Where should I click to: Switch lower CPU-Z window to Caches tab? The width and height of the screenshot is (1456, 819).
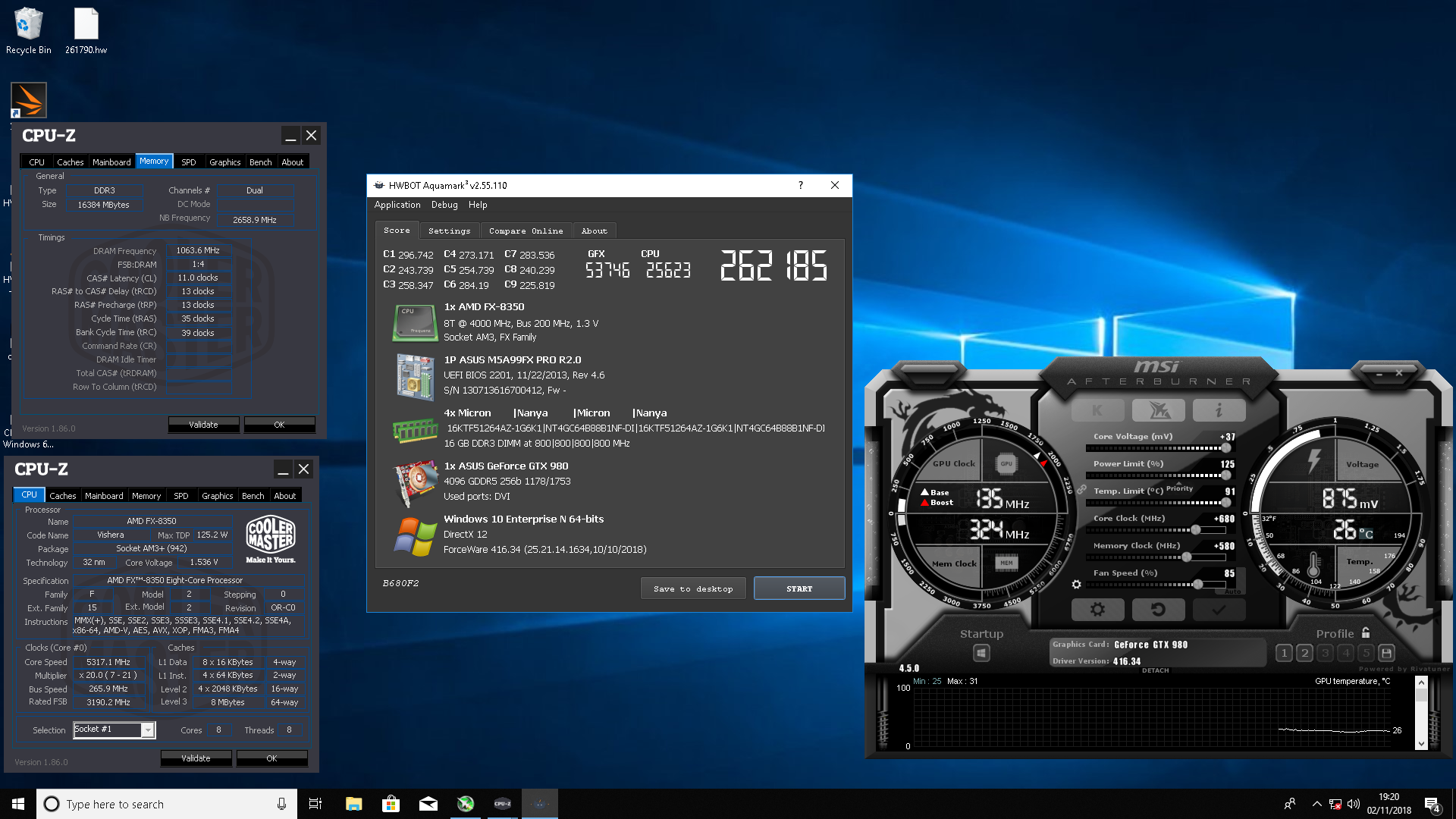point(63,495)
